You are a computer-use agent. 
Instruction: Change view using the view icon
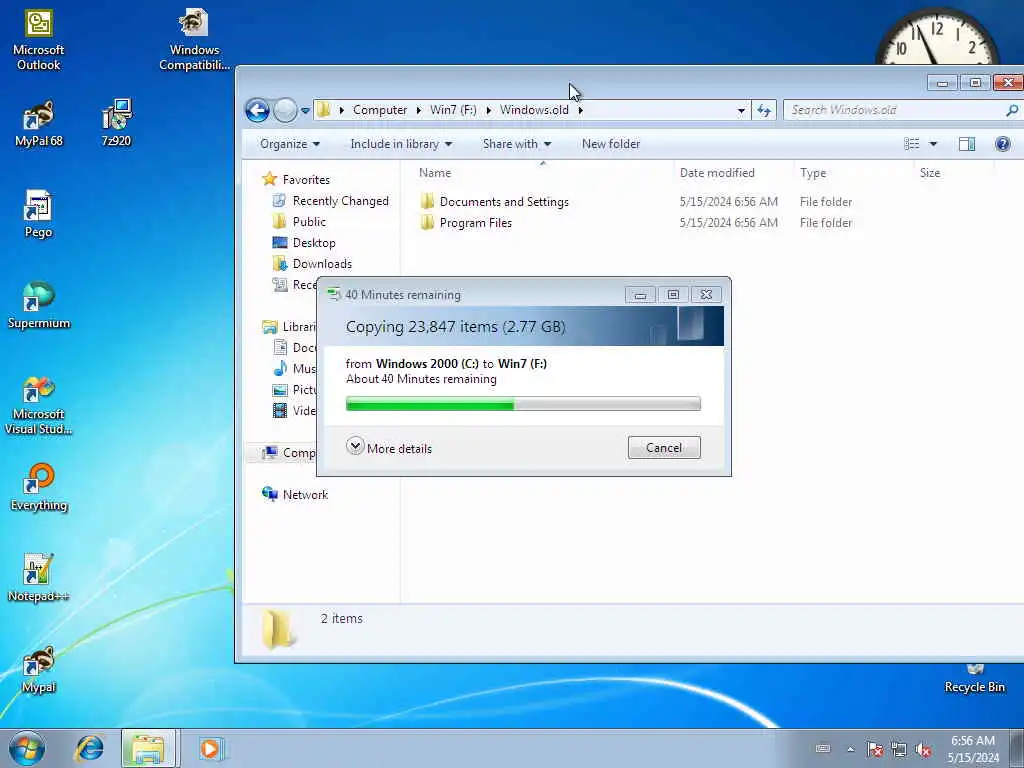coord(912,144)
